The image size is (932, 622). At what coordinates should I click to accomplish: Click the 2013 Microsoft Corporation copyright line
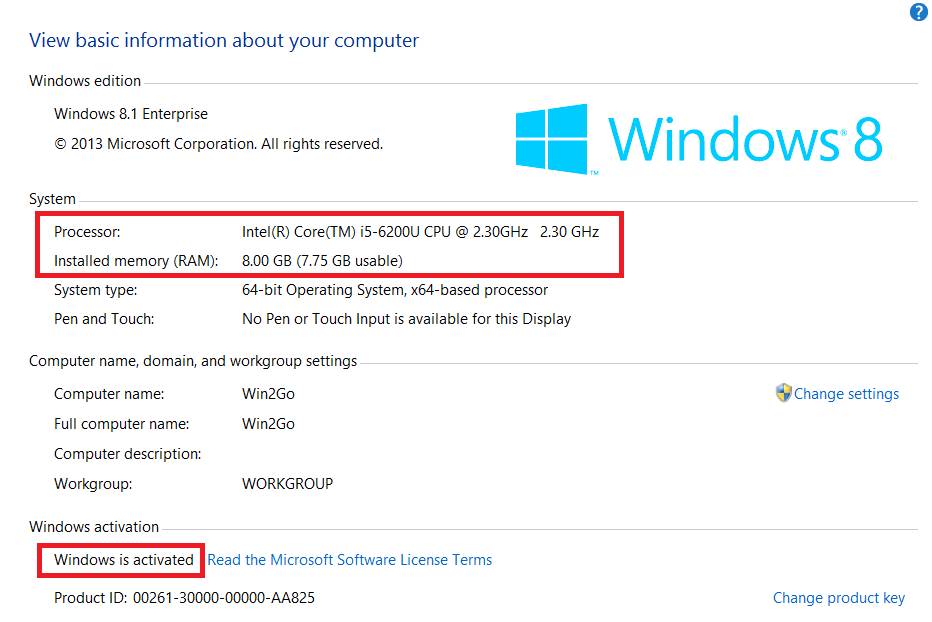click(x=219, y=144)
